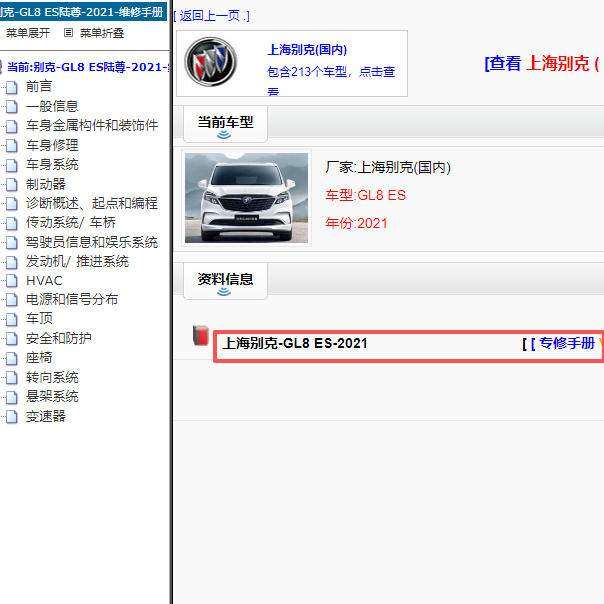Open 传动系统/车桥 section

click(71, 222)
